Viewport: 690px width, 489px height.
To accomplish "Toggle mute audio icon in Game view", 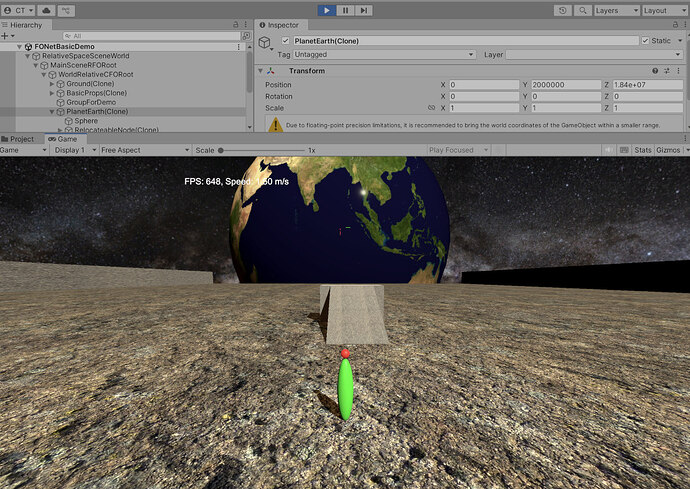I will [x=608, y=150].
